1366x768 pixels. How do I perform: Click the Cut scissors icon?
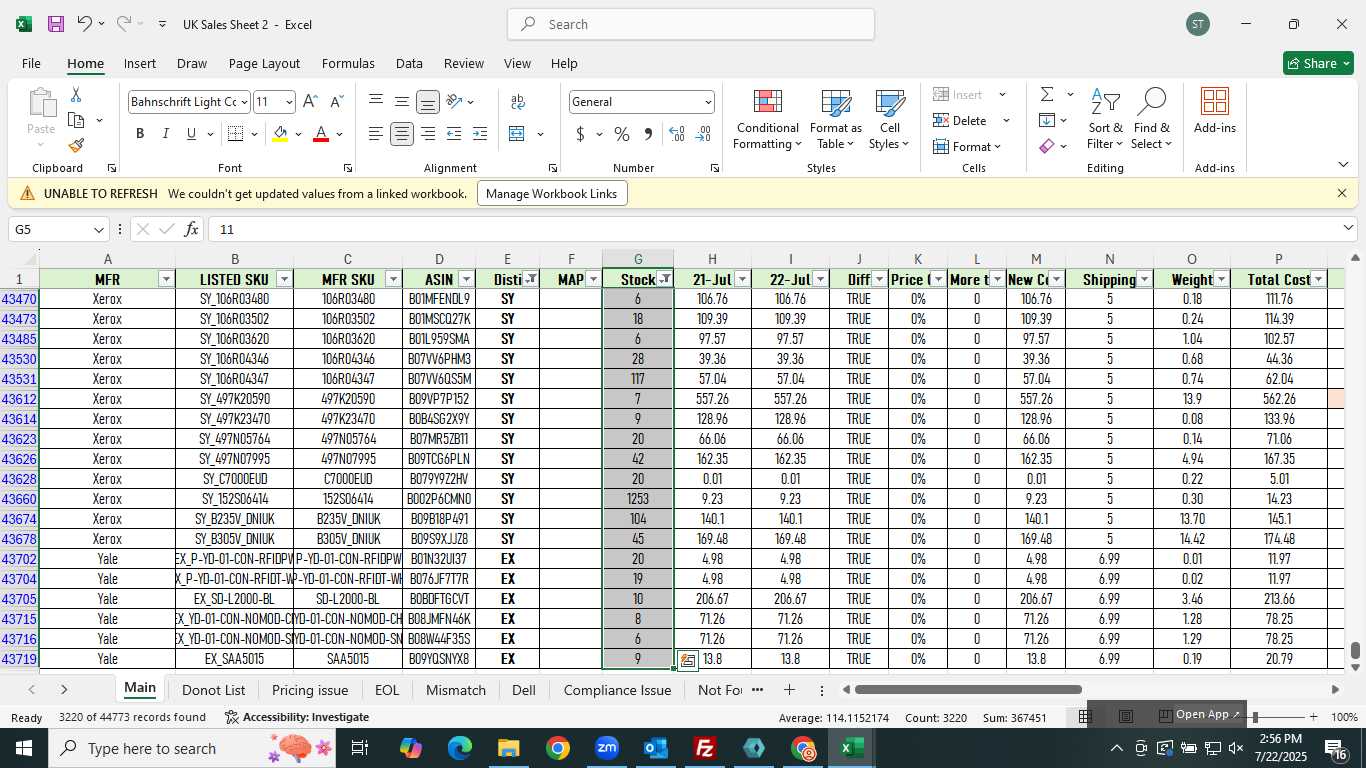[76, 94]
